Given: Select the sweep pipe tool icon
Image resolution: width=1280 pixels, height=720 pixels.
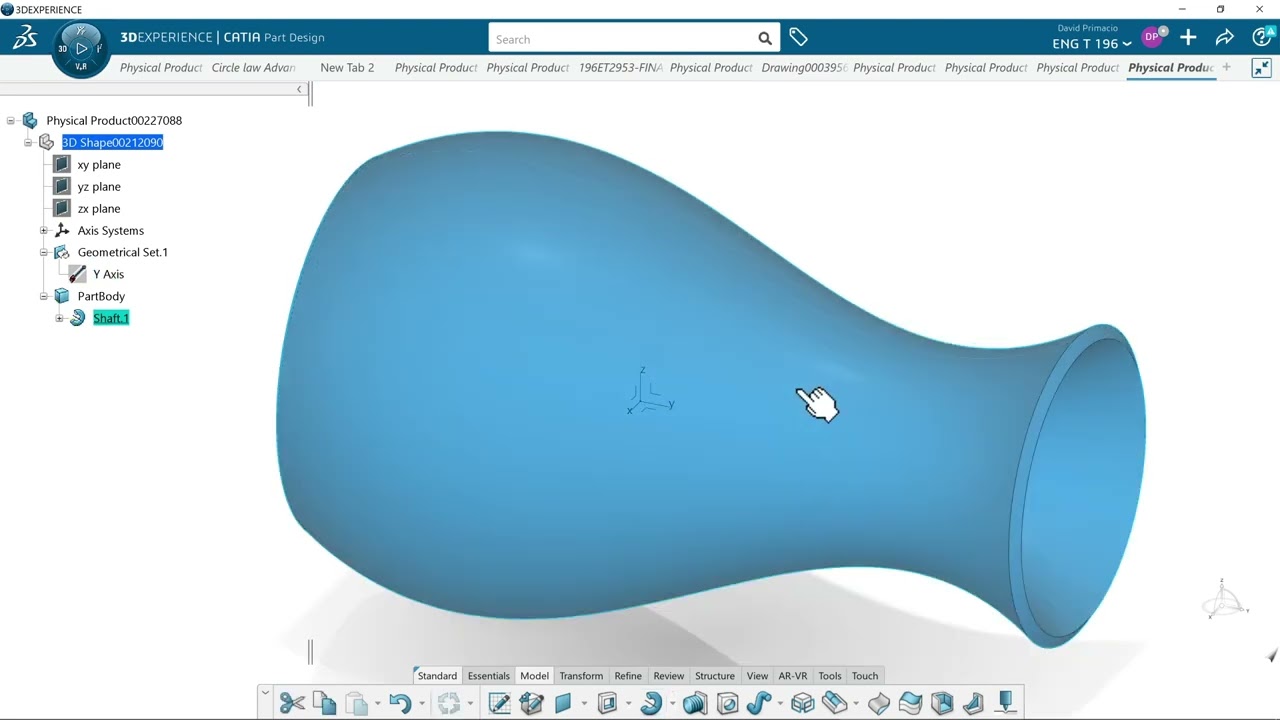Looking at the screenshot, I should (x=759, y=703).
